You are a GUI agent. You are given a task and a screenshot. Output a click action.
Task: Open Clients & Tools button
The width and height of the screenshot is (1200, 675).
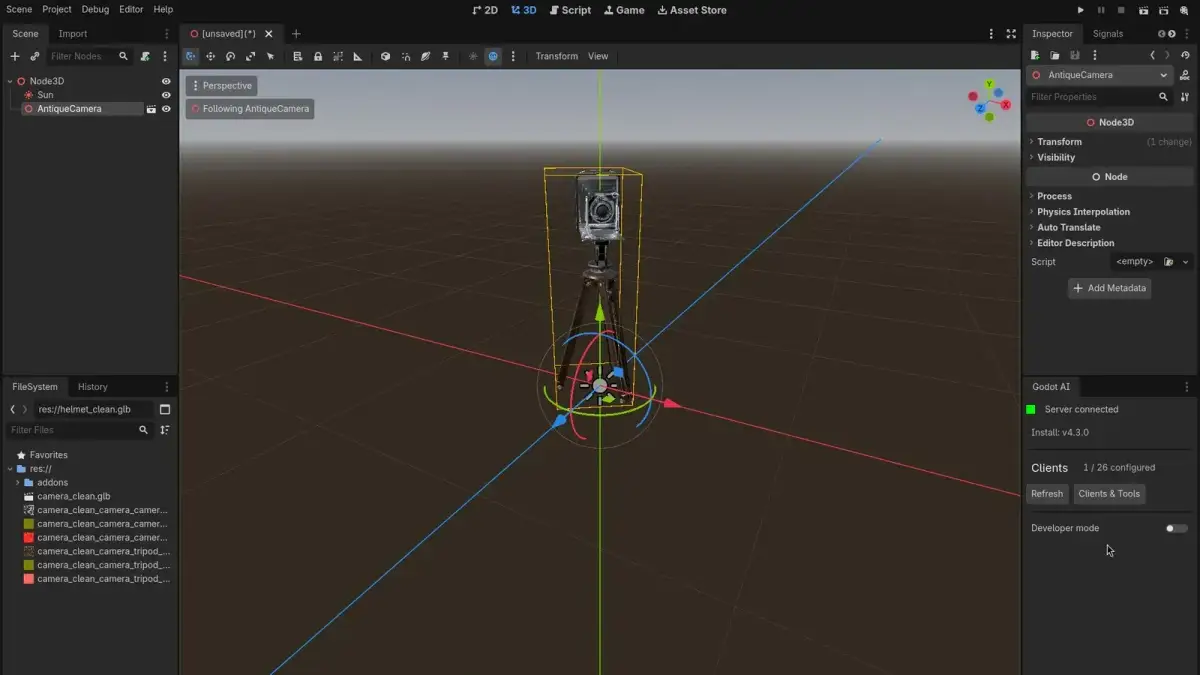tap(1109, 494)
